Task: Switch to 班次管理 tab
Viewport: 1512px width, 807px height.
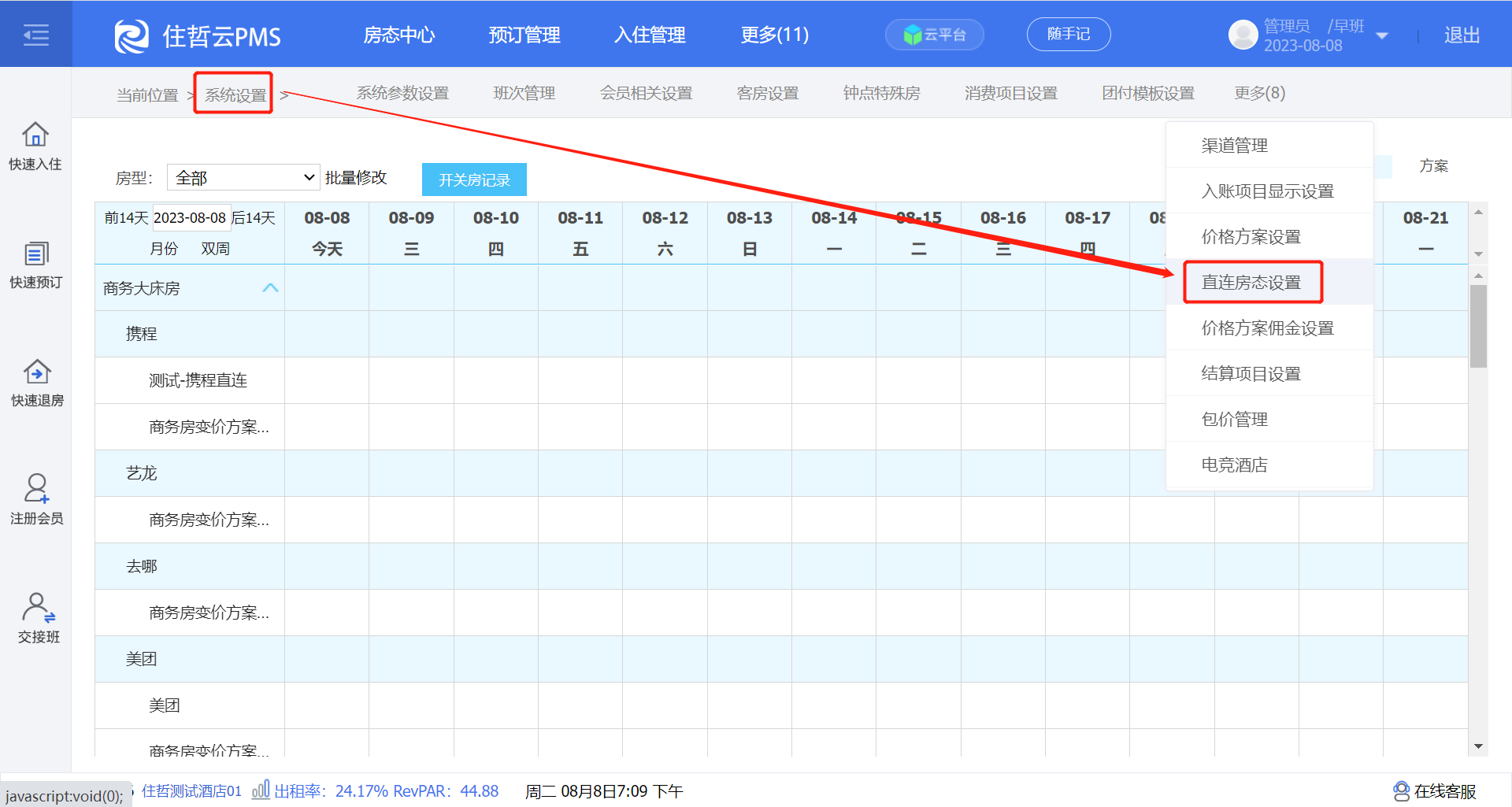Action: point(524,93)
